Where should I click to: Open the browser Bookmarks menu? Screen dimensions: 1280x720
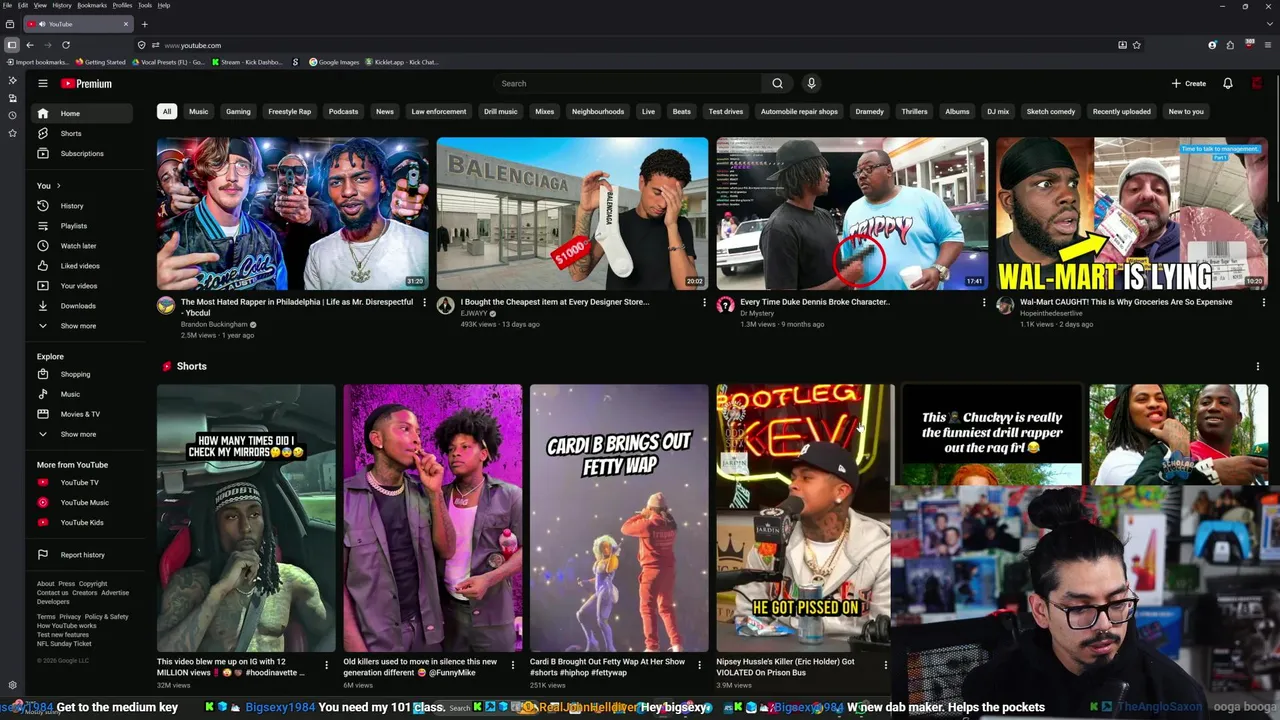92,5
